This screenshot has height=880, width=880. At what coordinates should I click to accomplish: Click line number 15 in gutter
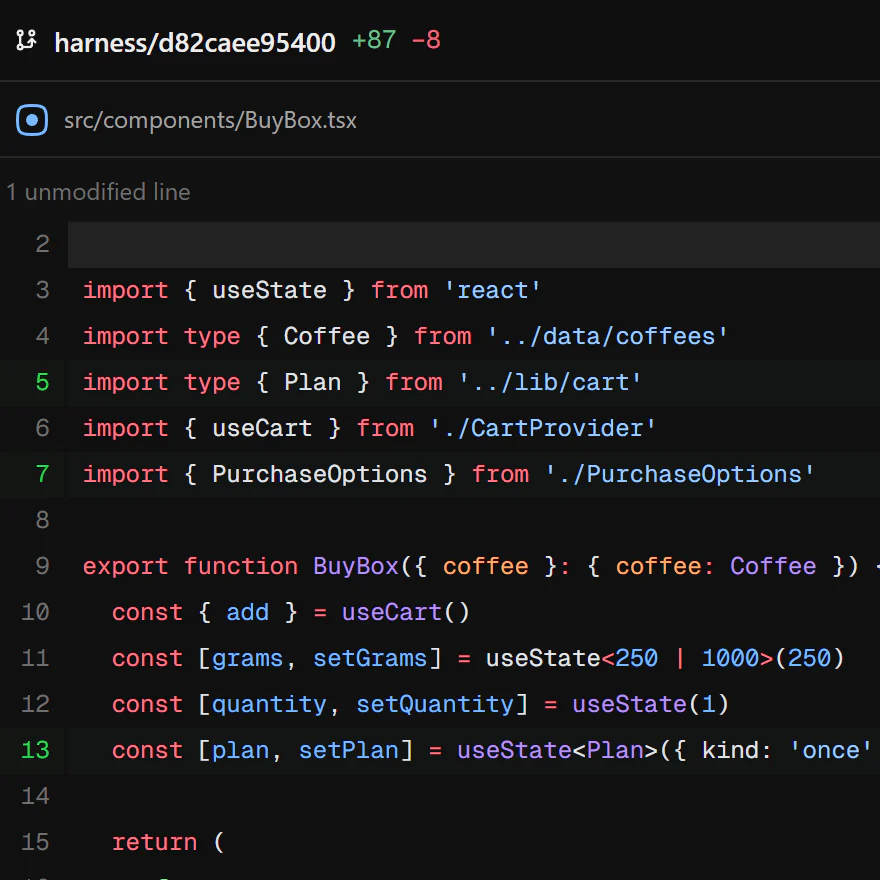[x=35, y=842]
